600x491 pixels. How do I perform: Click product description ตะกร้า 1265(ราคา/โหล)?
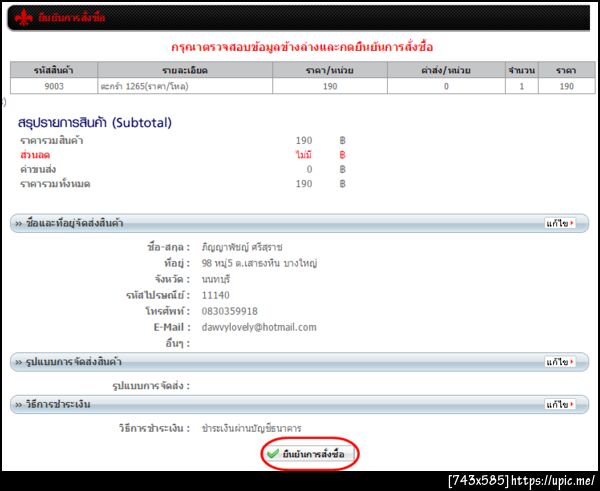click(x=144, y=86)
